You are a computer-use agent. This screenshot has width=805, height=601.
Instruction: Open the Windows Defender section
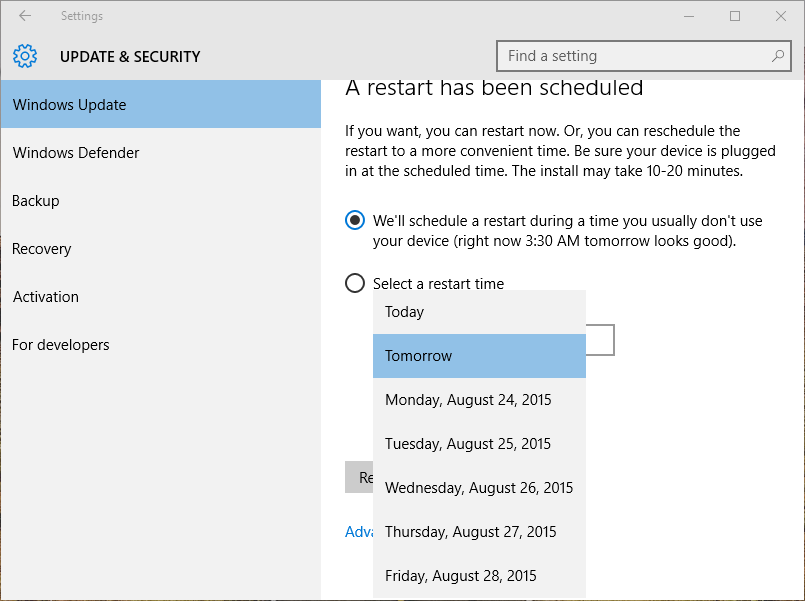(161, 152)
